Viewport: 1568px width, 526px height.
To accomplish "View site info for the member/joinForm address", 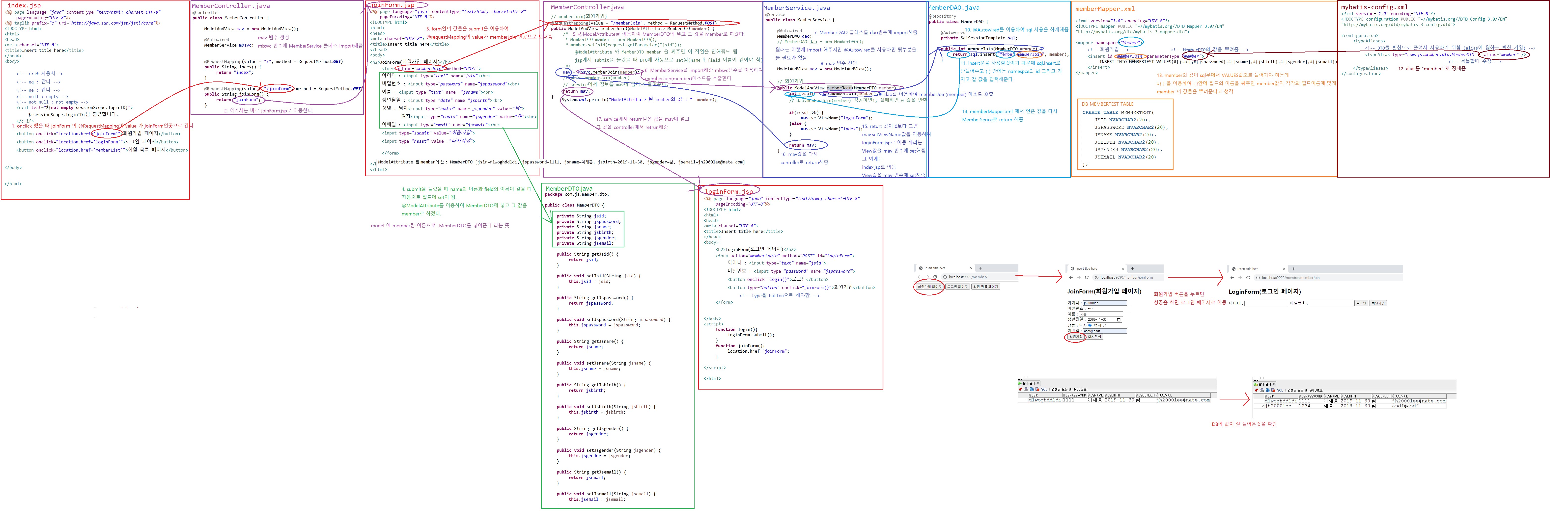I will 1097,277.
